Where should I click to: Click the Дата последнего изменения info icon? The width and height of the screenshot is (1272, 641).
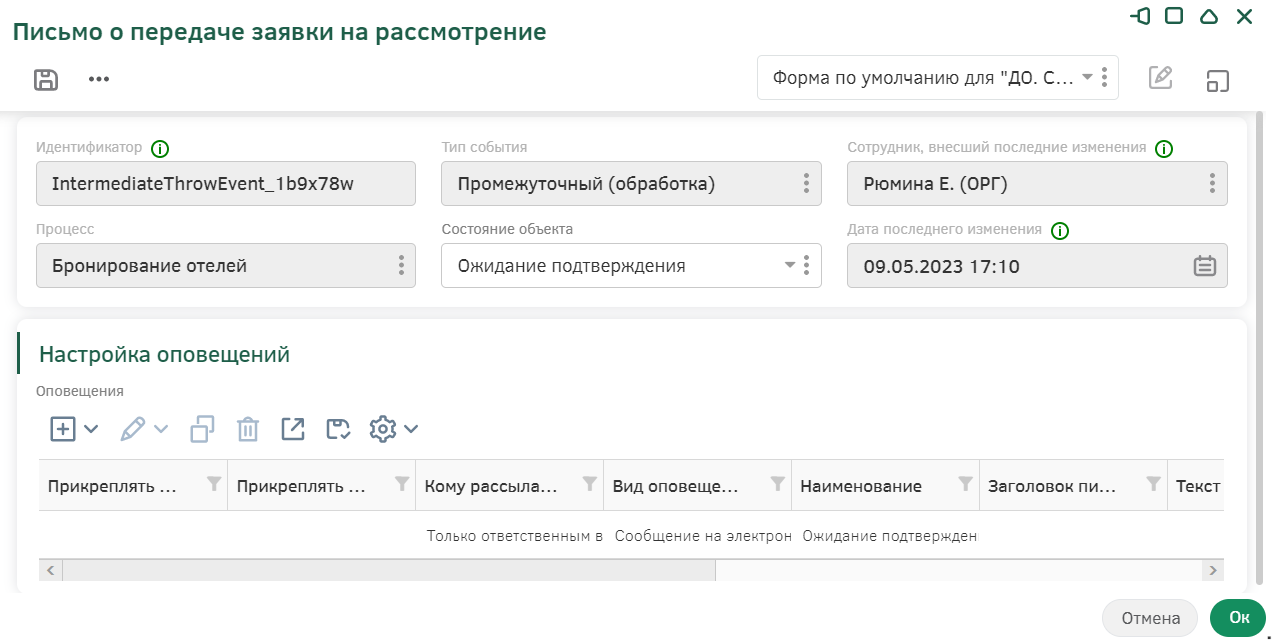1060,231
